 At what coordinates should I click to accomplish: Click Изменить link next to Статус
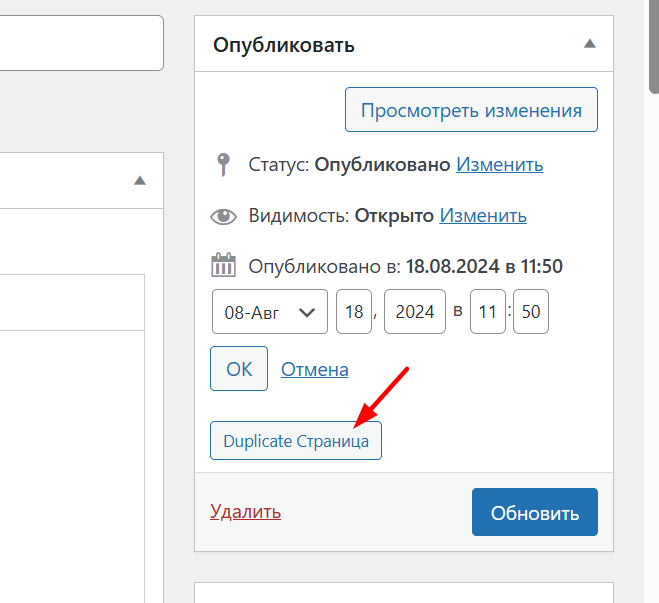point(499,165)
